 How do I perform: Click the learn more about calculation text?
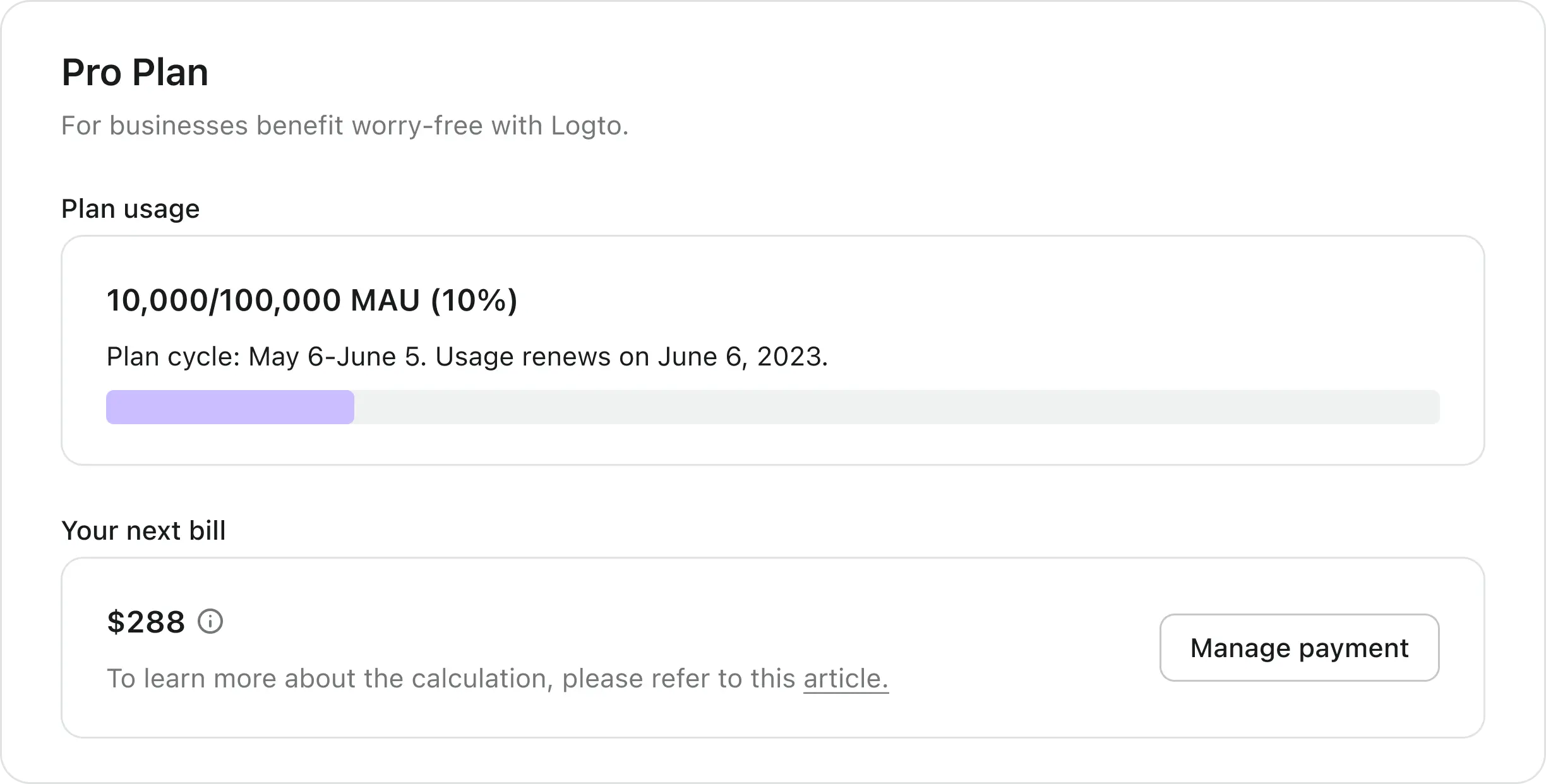point(442,679)
